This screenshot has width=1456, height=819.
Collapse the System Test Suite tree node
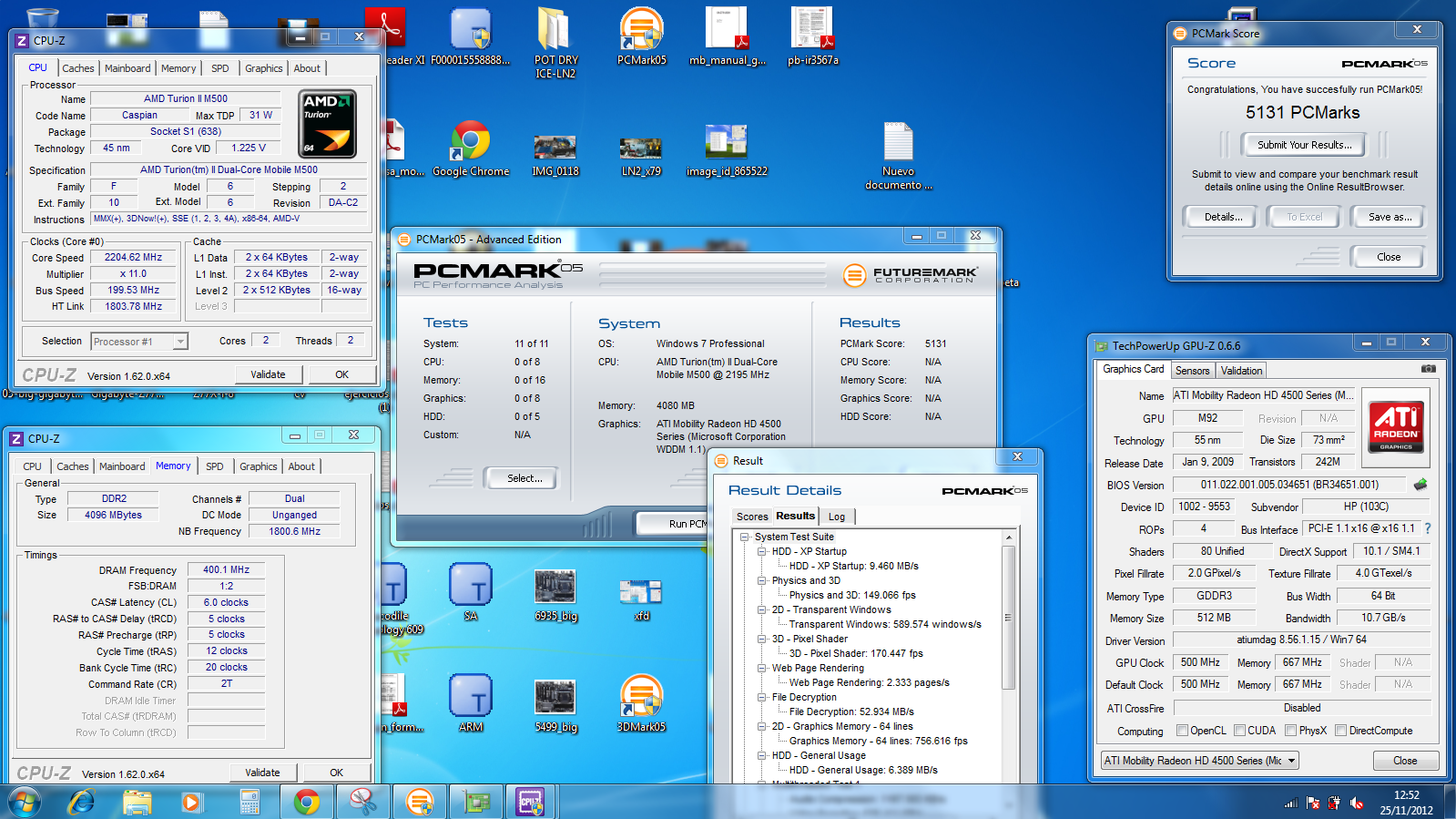point(745,537)
